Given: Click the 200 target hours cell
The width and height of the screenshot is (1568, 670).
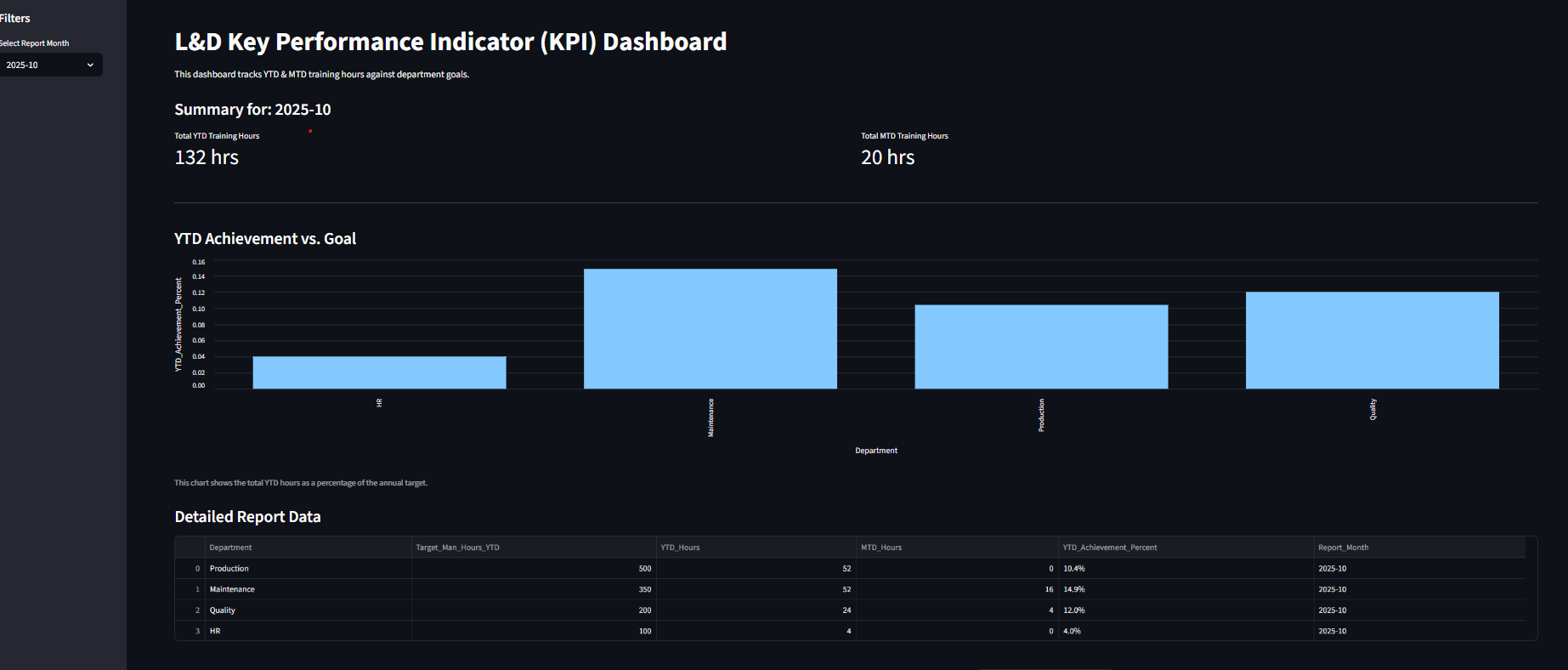Looking at the screenshot, I should pos(534,610).
